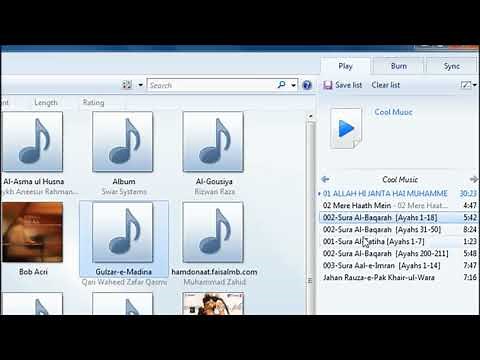The width and height of the screenshot is (480, 360).
Task: Select Sura Al-Baqarah Ayahs 31-50 track
Action: tap(399, 229)
